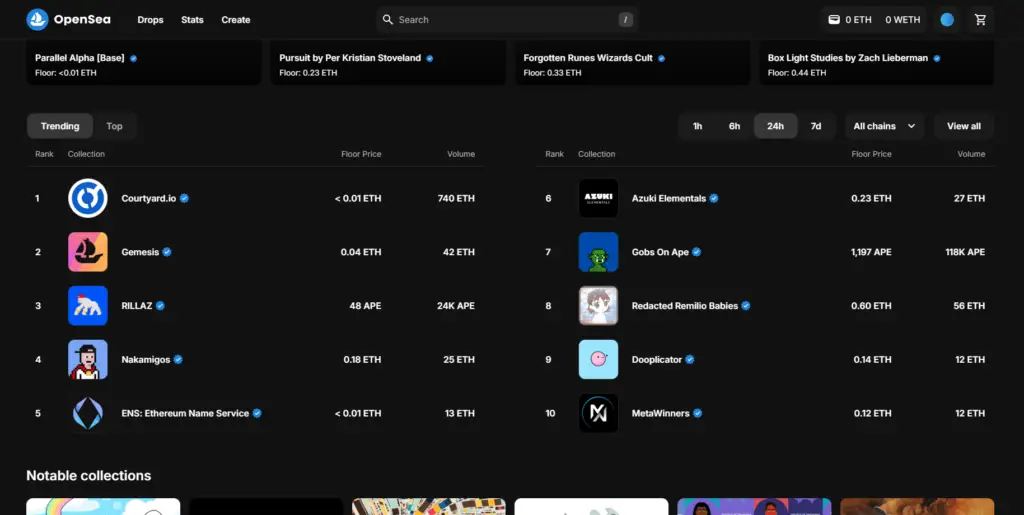The image size is (1024, 515).
Task: Open the Parallel Alpha [Base] card
Action: (x=144, y=63)
